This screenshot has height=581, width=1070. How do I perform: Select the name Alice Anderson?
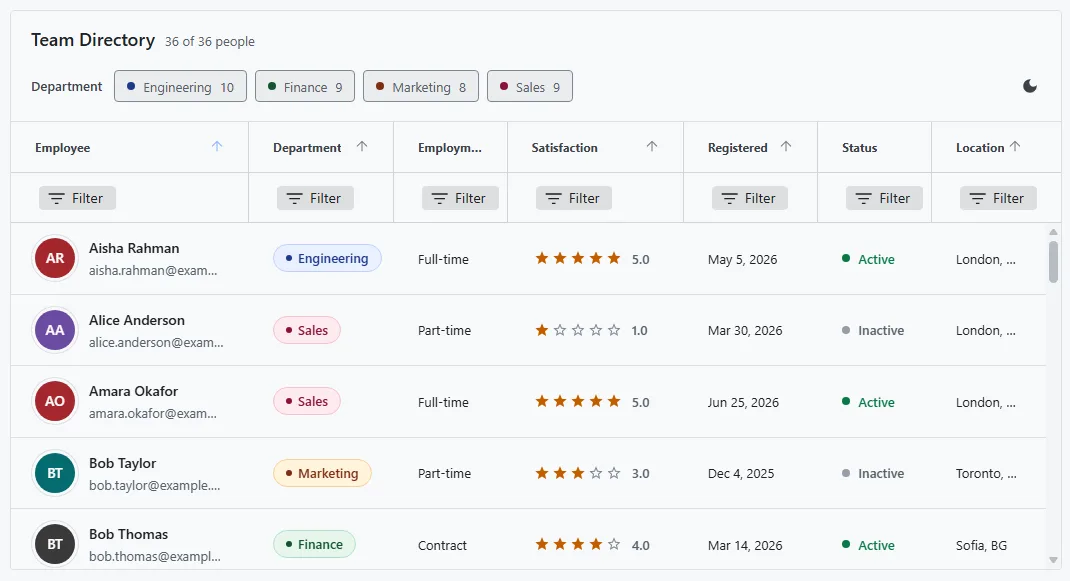(x=136, y=320)
